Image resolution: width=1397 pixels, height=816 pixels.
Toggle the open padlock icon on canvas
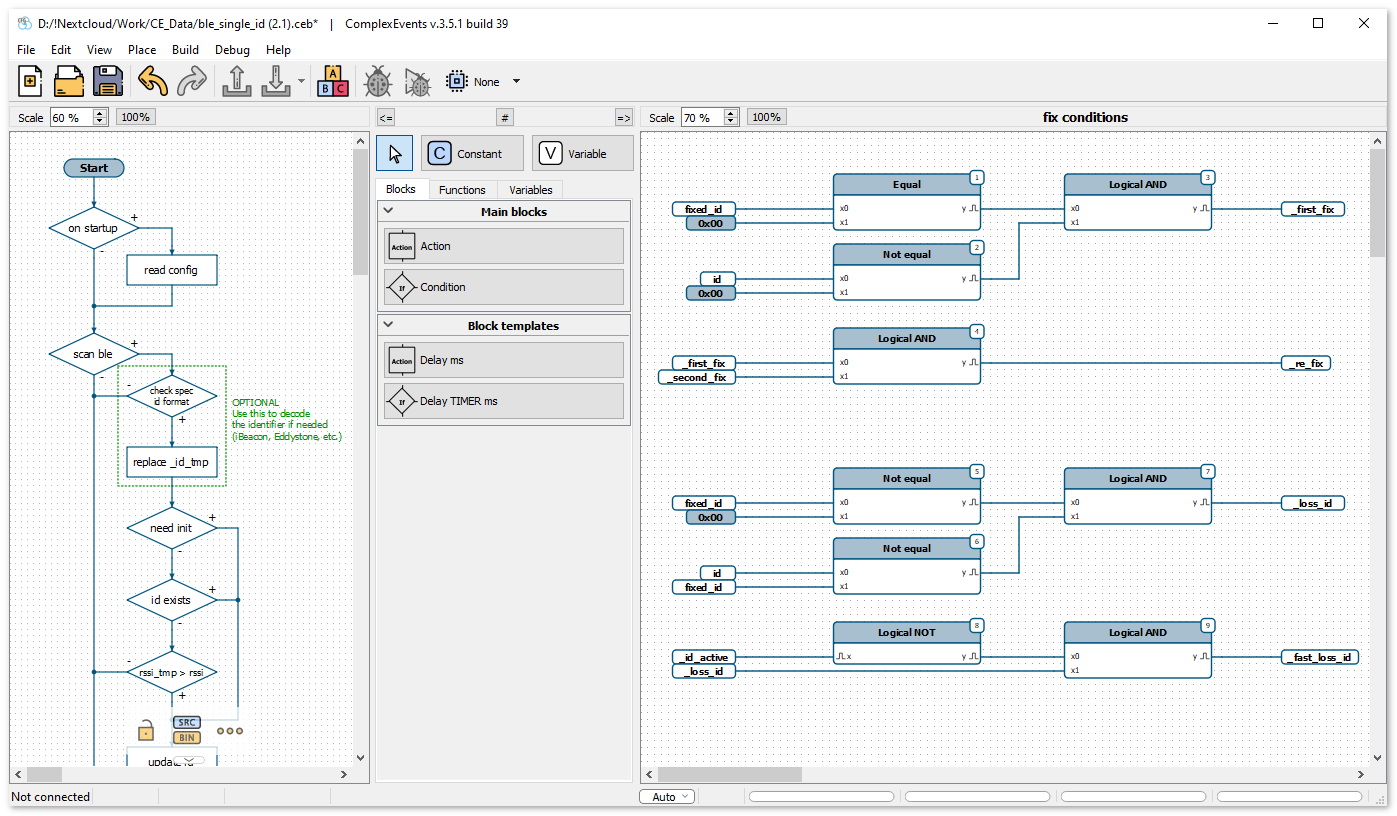click(146, 729)
